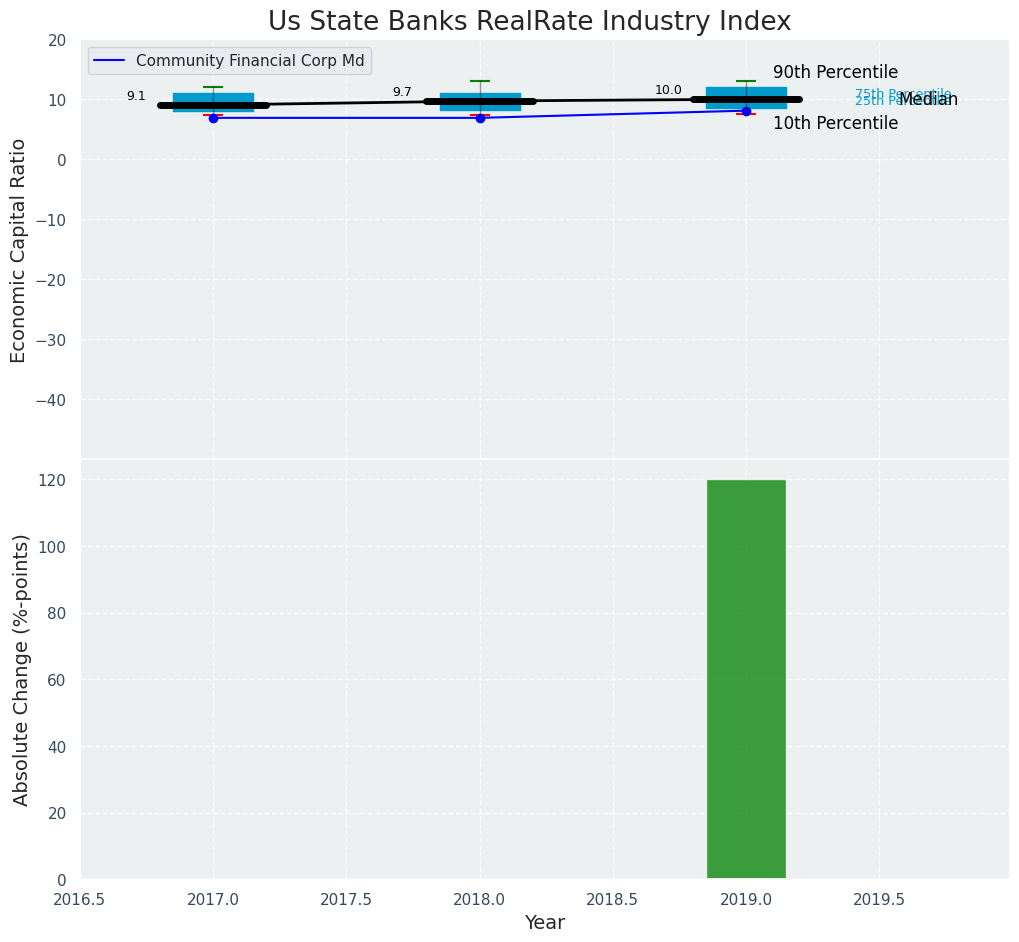1019x942 pixels.
Task: Click the Year x-axis label
Action: click(544, 923)
